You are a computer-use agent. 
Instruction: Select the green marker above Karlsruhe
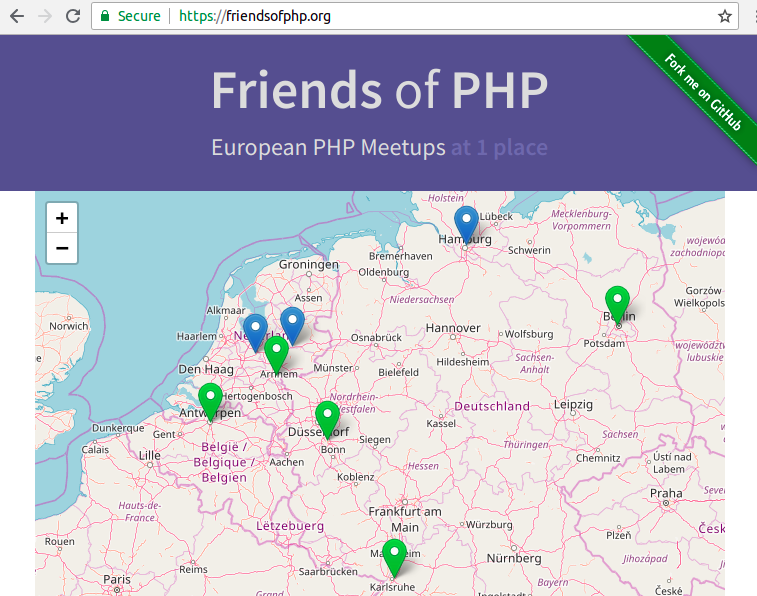(394, 558)
